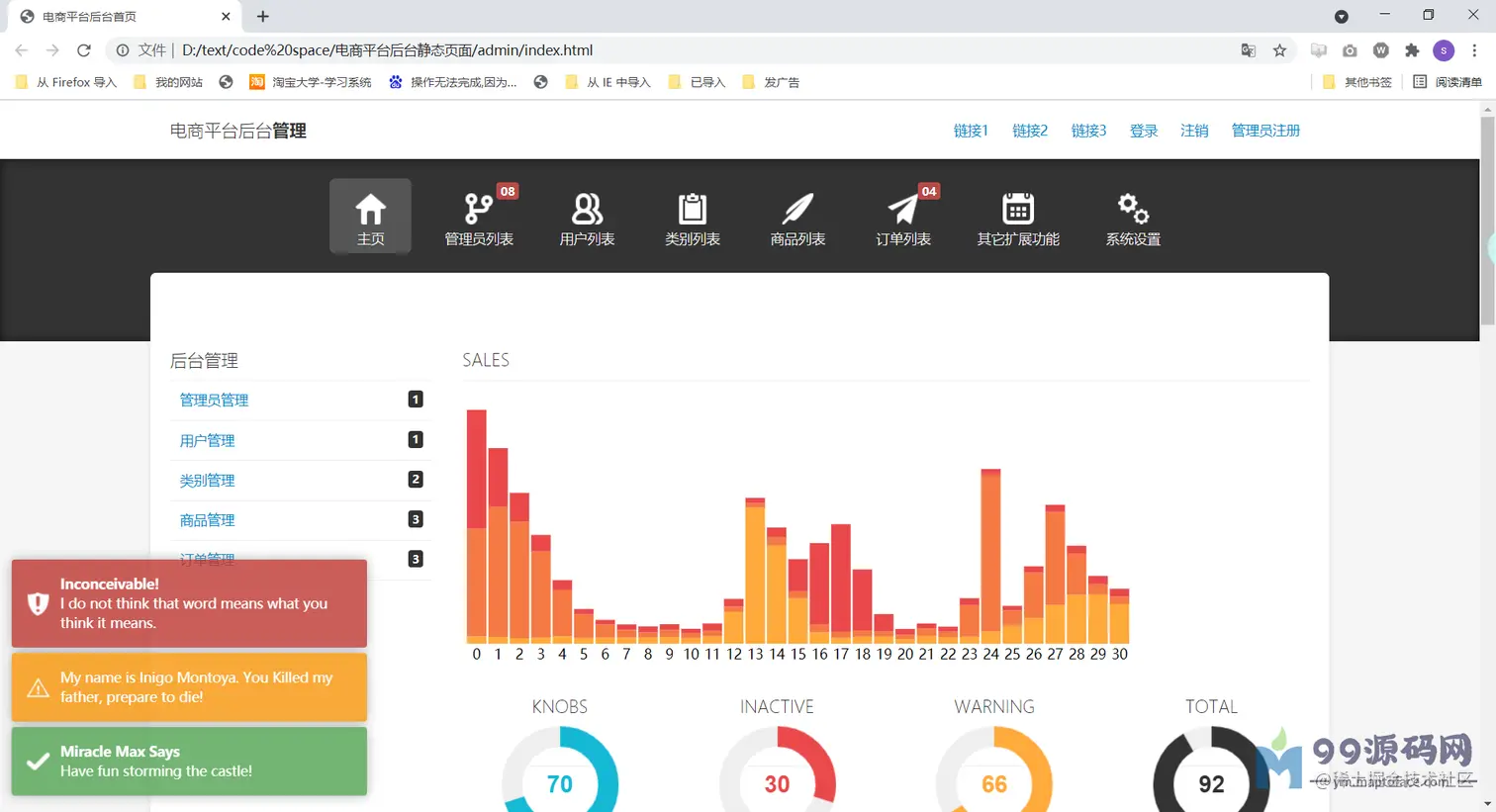Open the Chrome three-dot menu

[1474, 50]
